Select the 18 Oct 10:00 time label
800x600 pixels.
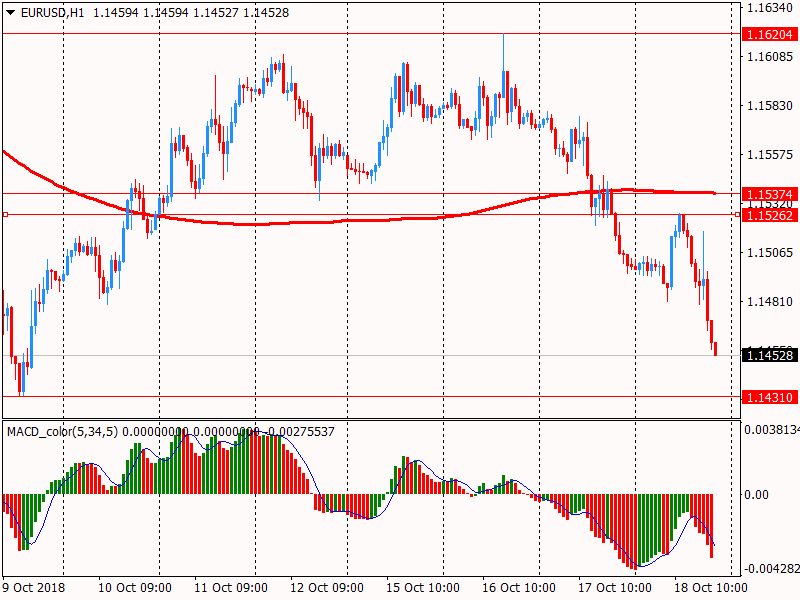coord(711,588)
